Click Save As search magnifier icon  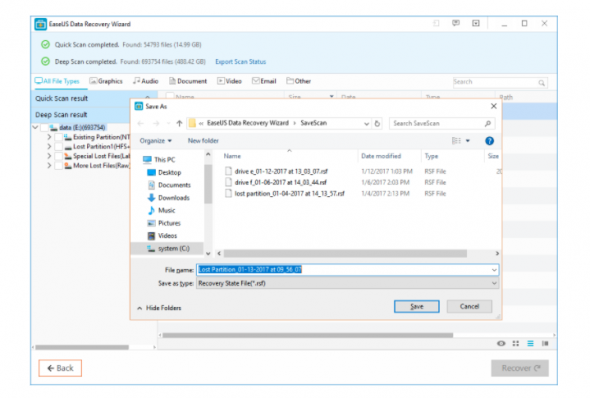pos(488,123)
